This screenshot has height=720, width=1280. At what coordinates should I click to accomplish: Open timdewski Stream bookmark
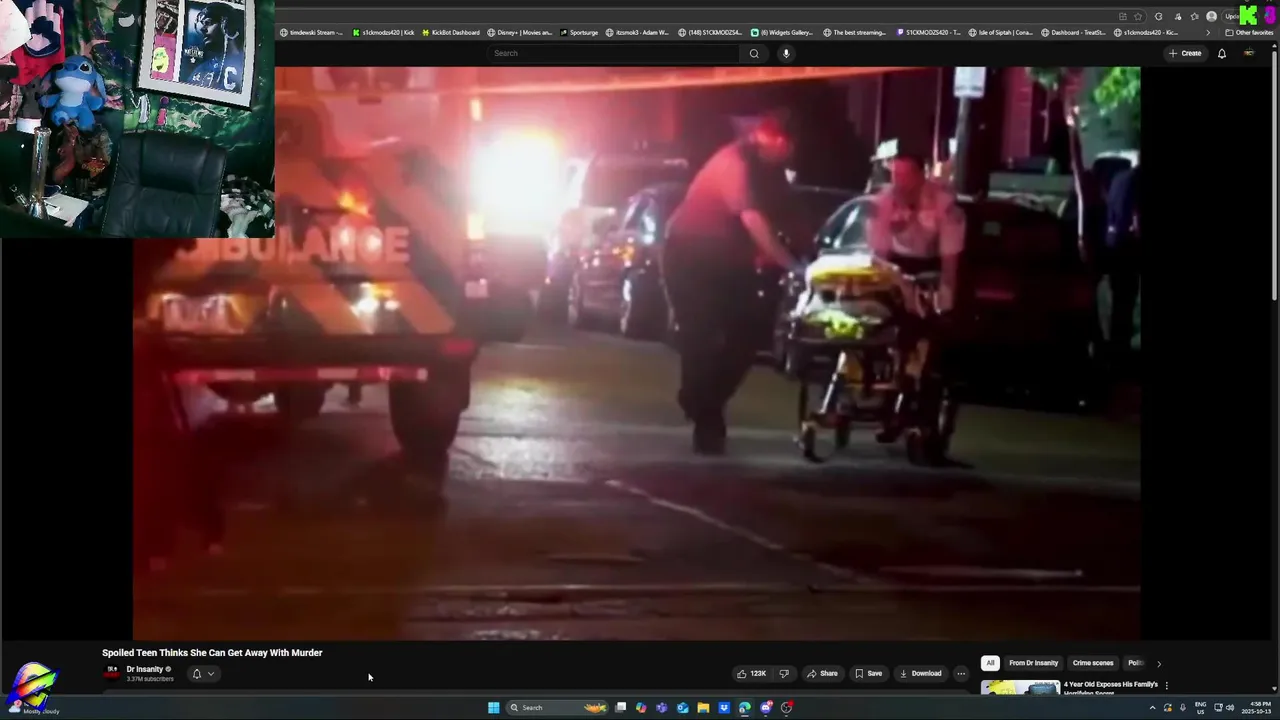click(311, 32)
